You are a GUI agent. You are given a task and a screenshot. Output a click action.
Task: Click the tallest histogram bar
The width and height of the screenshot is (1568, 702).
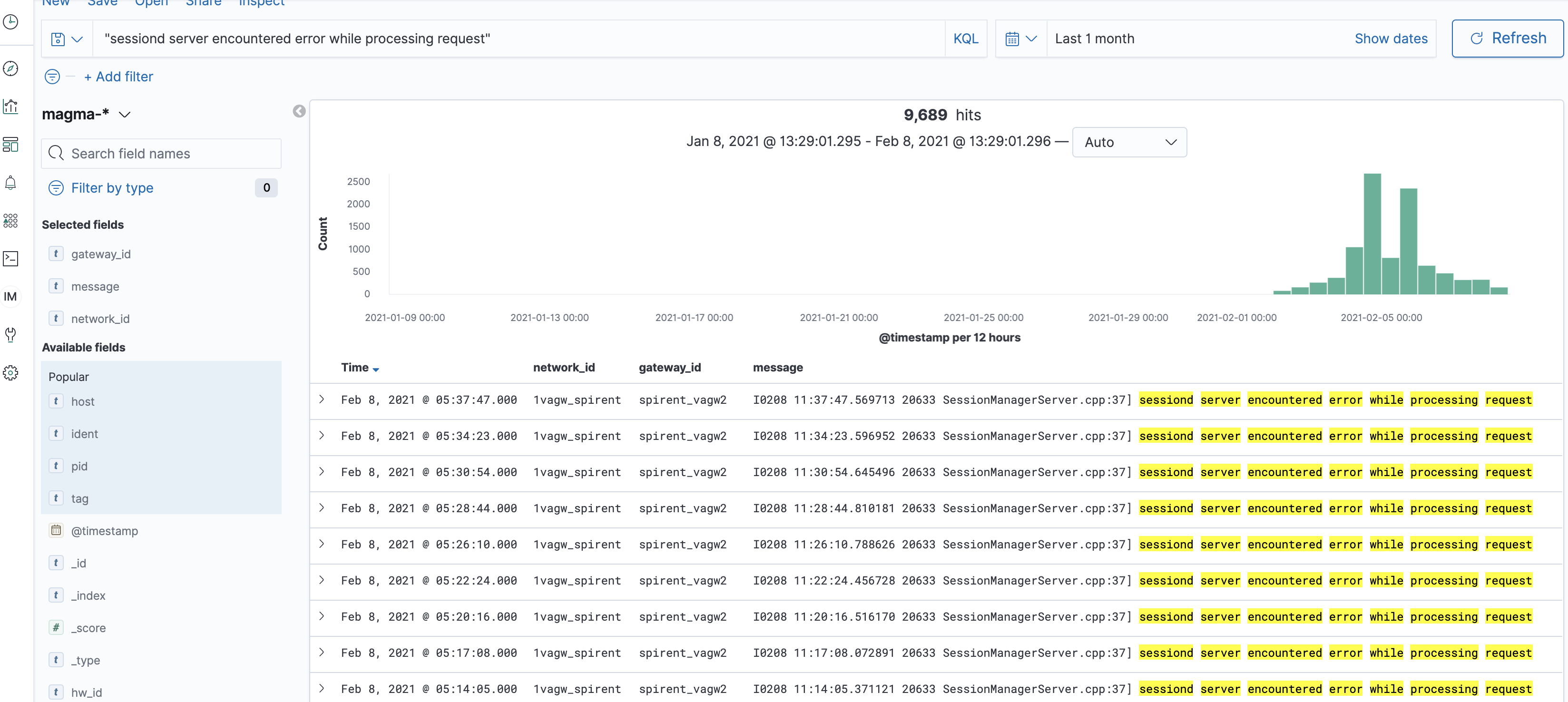click(x=1372, y=234)
